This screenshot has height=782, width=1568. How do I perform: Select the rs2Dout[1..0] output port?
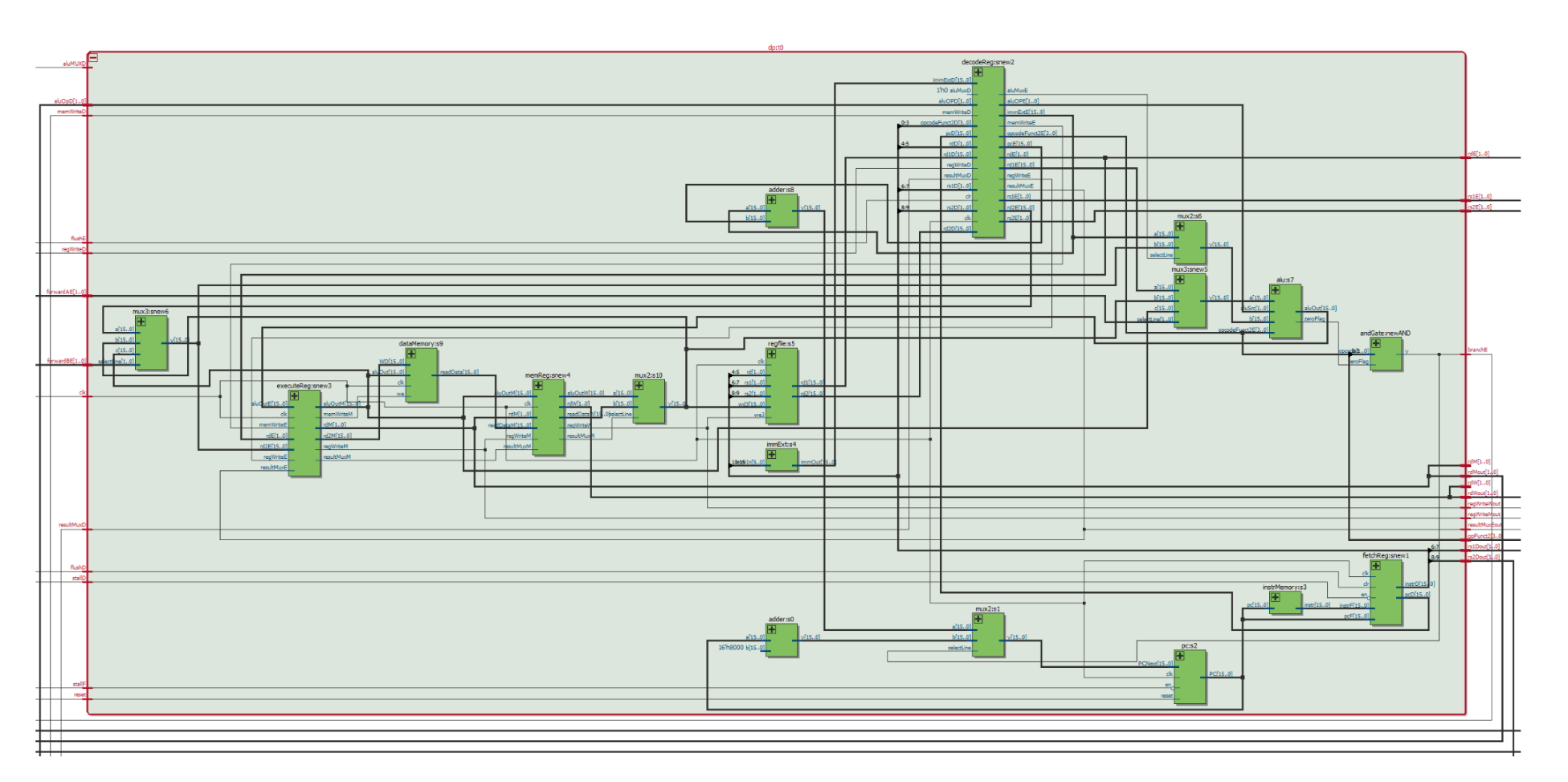[1483, 557]
